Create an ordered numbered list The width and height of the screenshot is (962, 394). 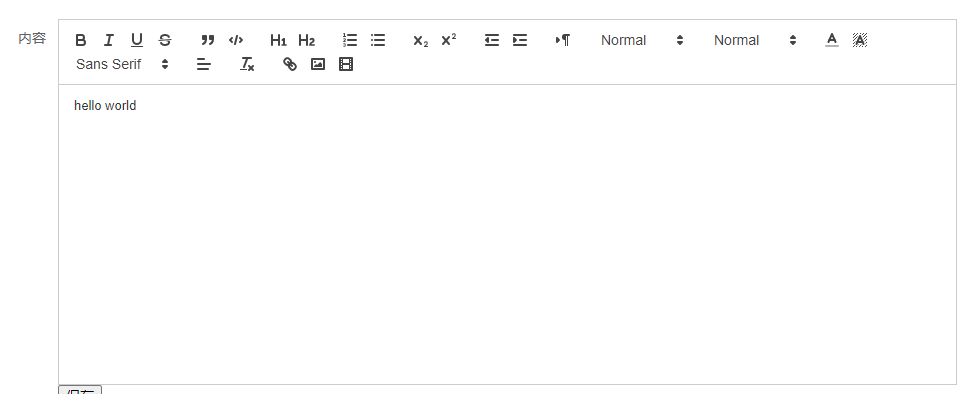(x=350, y=41)
